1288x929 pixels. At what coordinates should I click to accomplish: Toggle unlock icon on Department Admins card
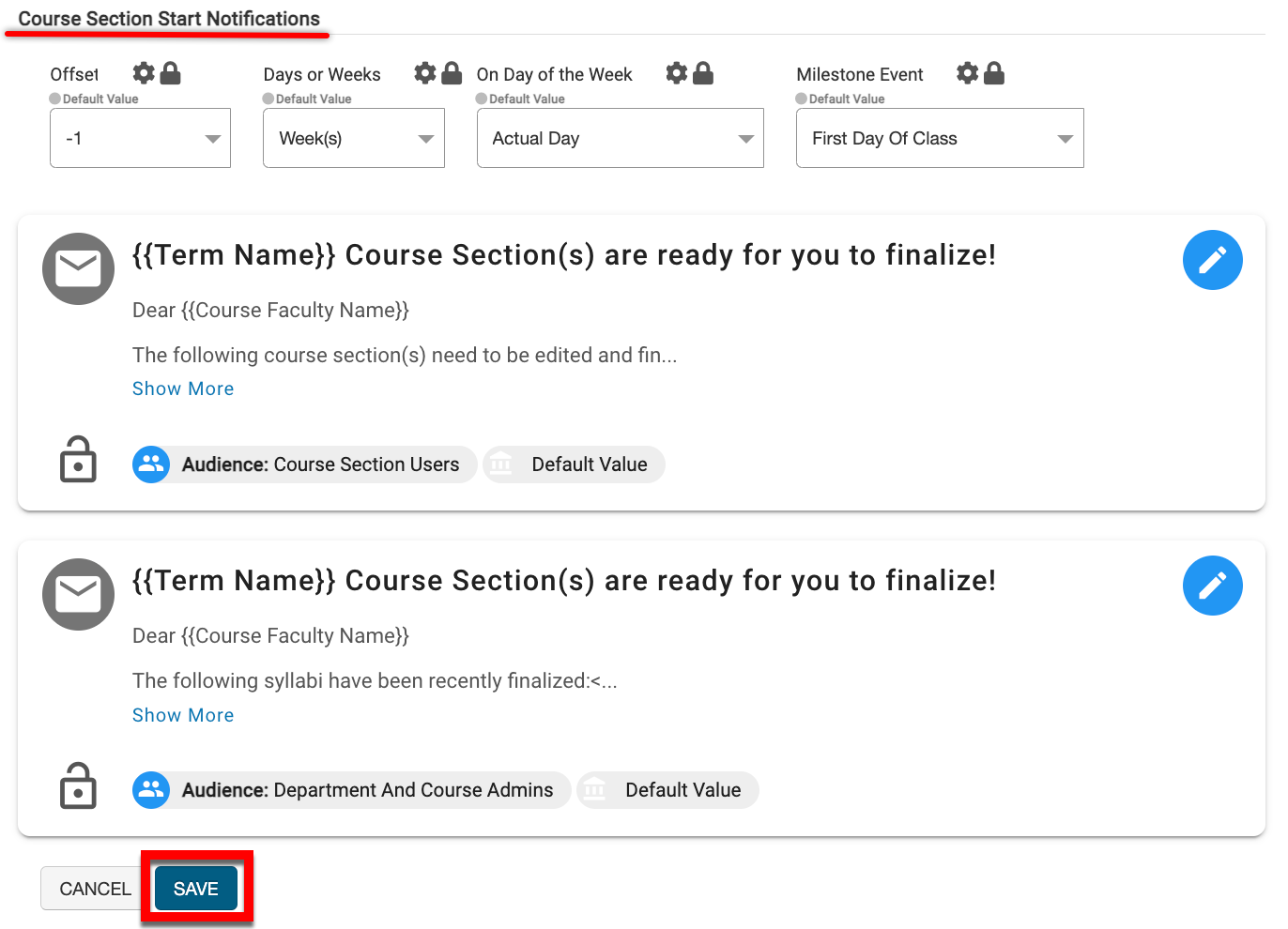pos(78,786)
